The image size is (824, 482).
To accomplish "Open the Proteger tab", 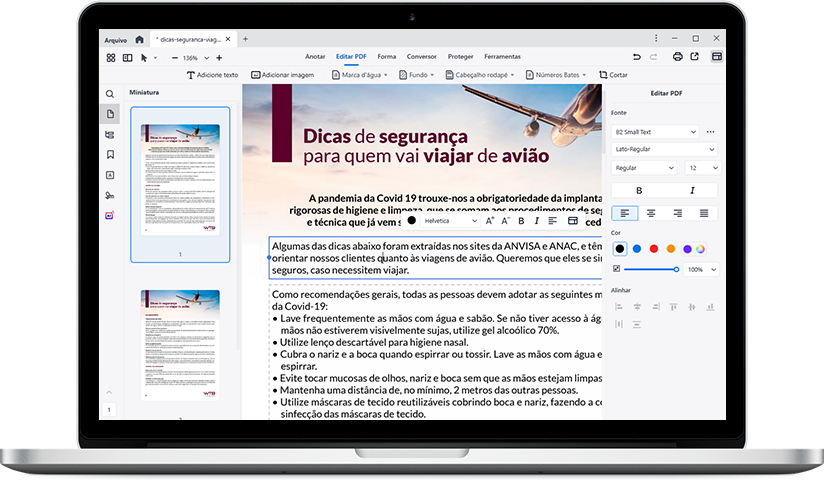I will 461,57.
